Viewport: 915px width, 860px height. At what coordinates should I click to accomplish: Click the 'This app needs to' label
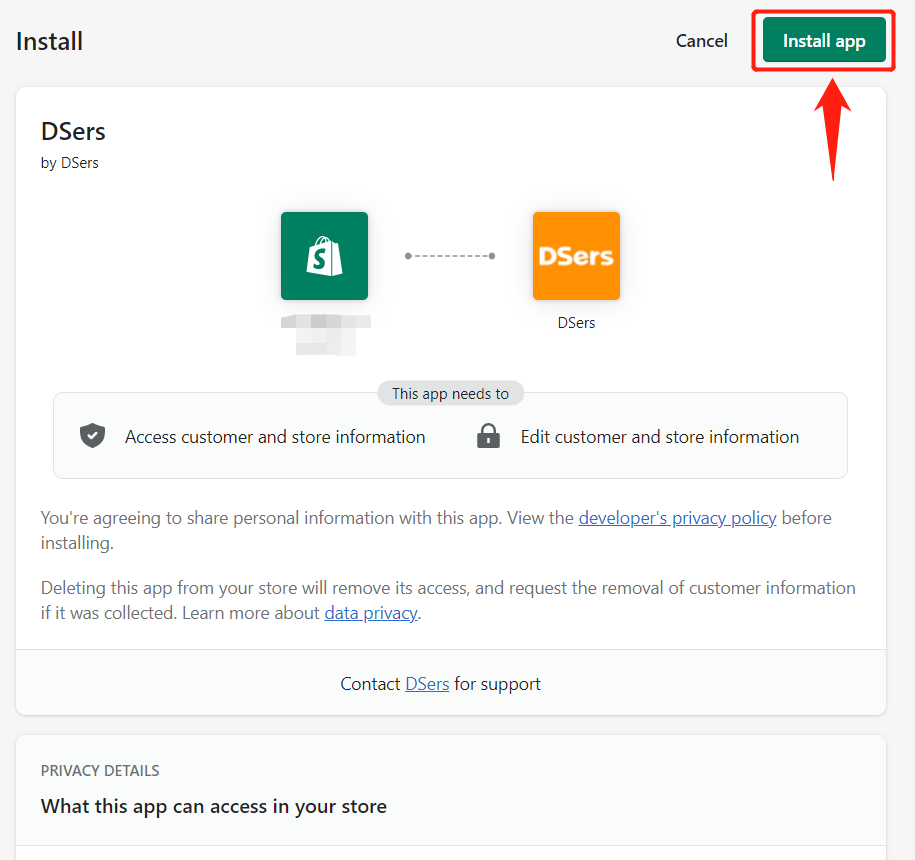(x=450, y=394)
